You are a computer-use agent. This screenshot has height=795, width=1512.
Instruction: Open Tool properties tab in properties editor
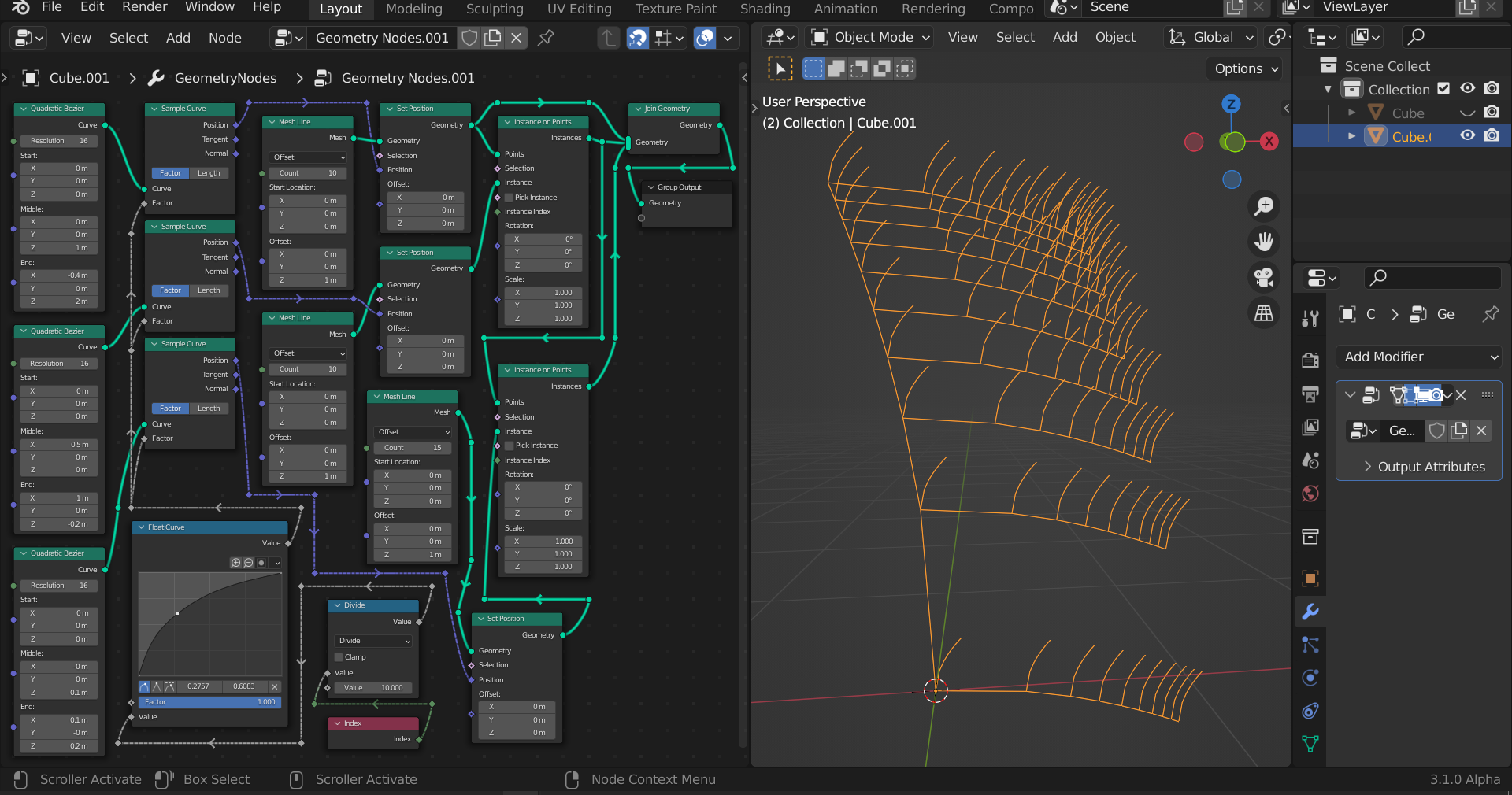click(1310, 318)
